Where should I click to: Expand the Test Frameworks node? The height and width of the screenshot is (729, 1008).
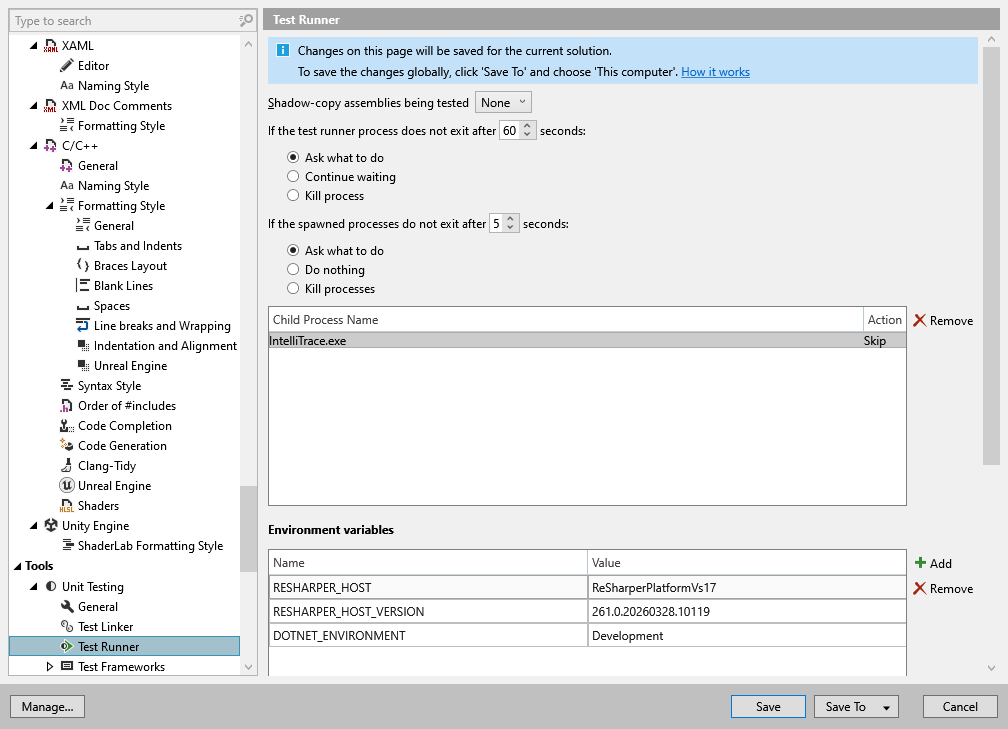click(48, 666)
